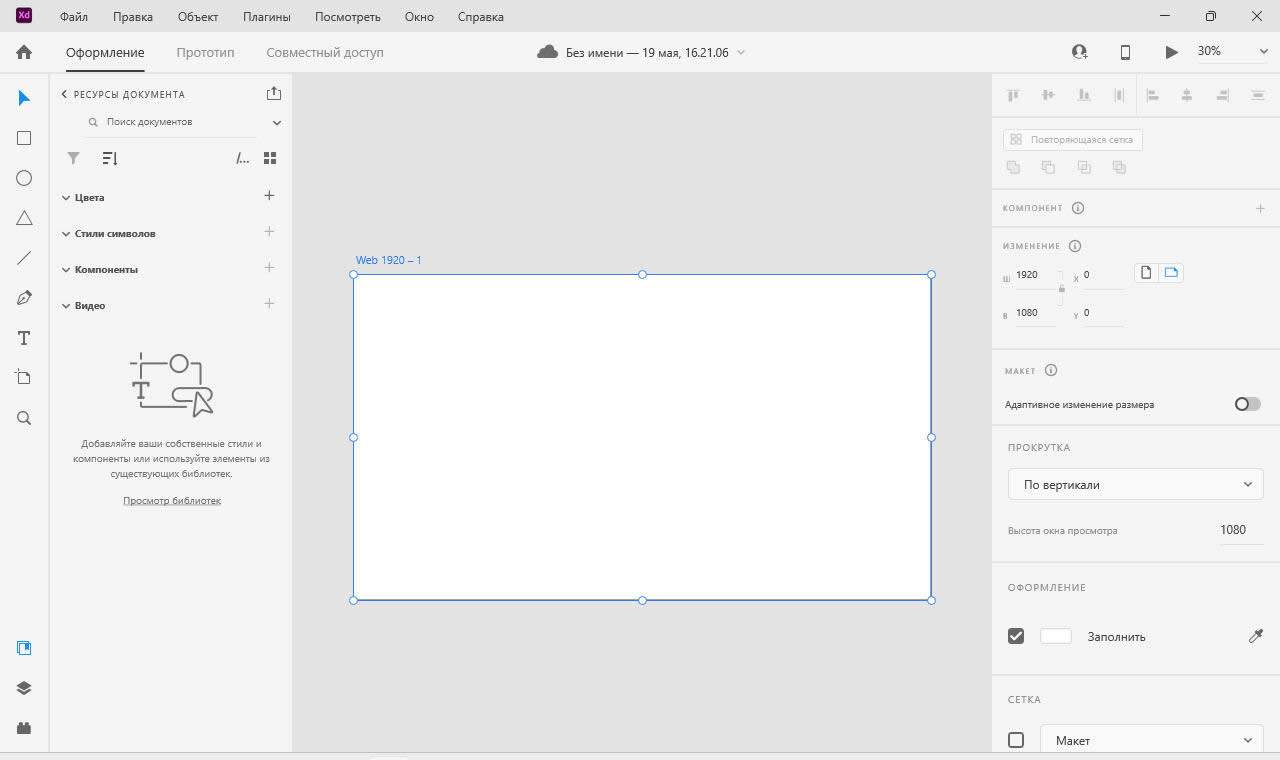Select the Artboard tool

click(x=24, y=377)
